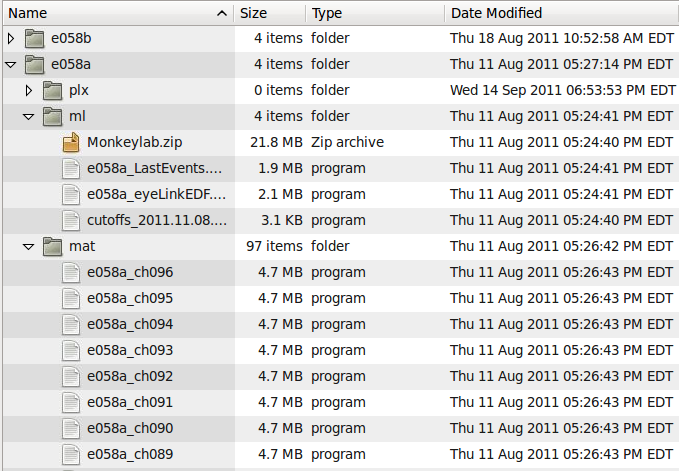The image size is (679, 471).
Task: Sort list by Size column header
Action: (x=254, y=13)
